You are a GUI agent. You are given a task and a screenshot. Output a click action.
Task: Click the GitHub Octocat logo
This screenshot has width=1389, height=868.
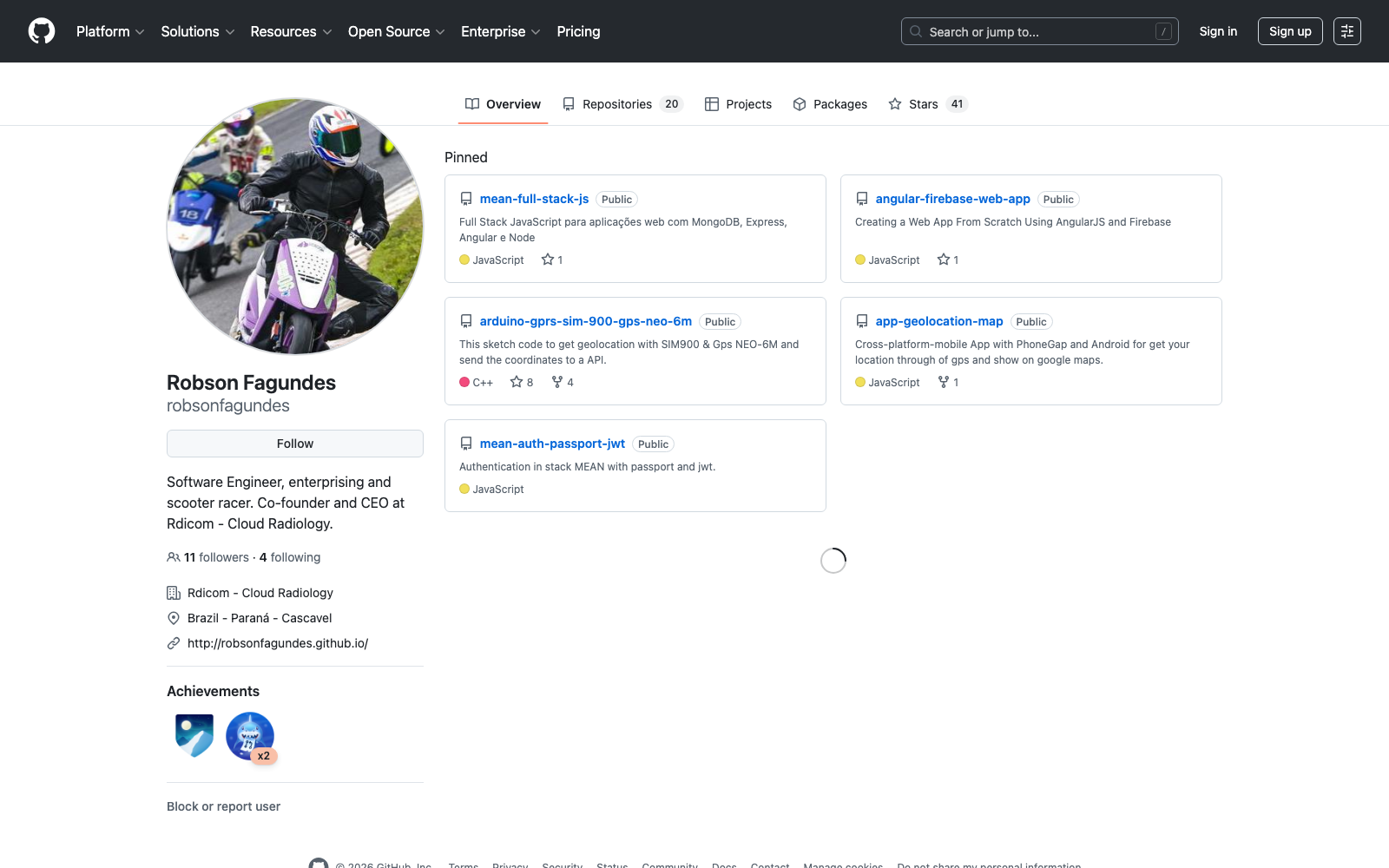tap(42, 31)
